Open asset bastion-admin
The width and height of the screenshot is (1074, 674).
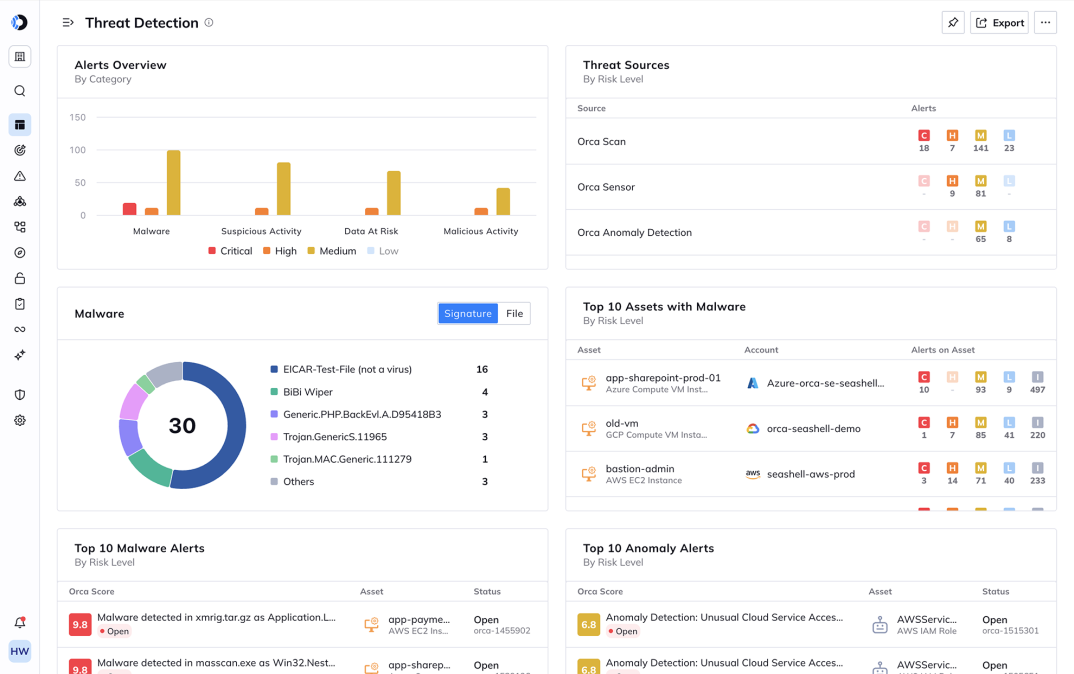tap(640, 469)
